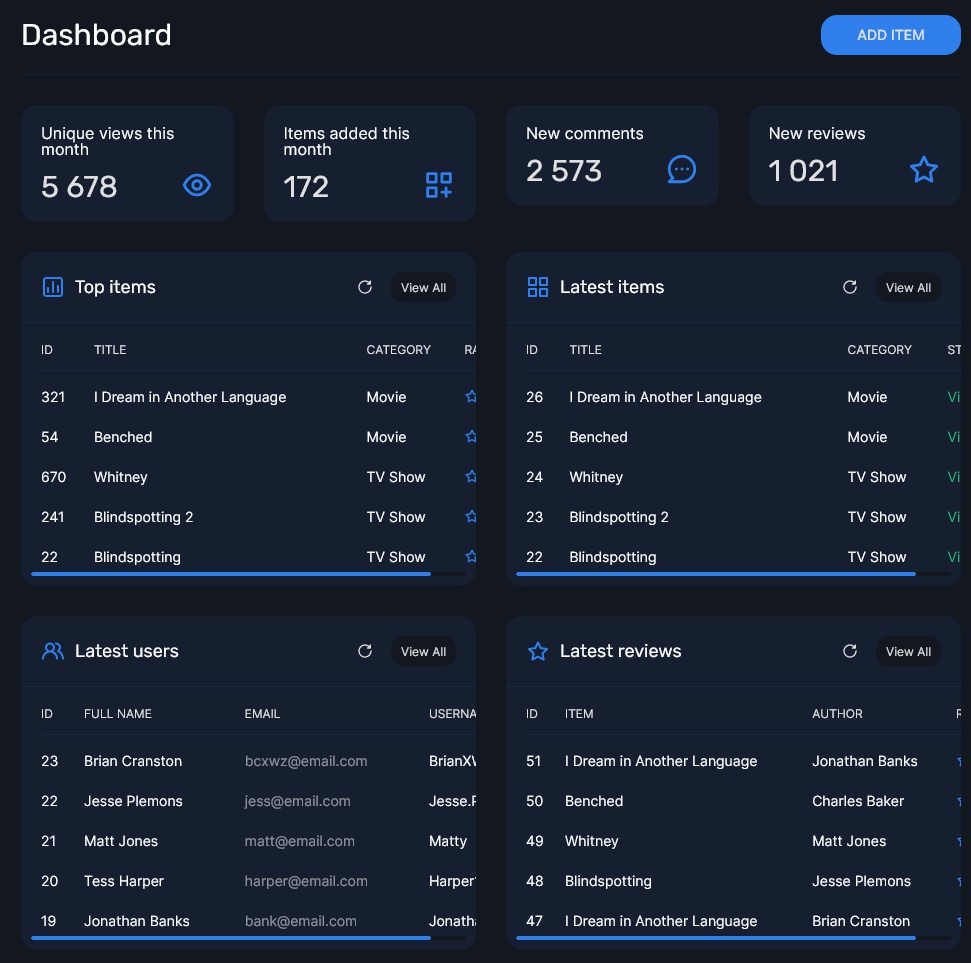The height and width of the screenshot is (963, 971).
Task: Open View All for Latest users
Action: 423,651
